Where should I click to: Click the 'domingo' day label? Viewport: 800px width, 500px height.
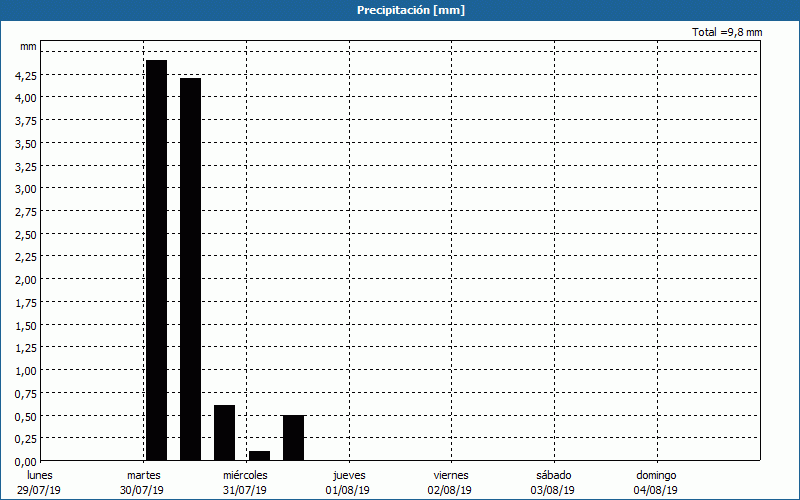(x=656, y=475)
